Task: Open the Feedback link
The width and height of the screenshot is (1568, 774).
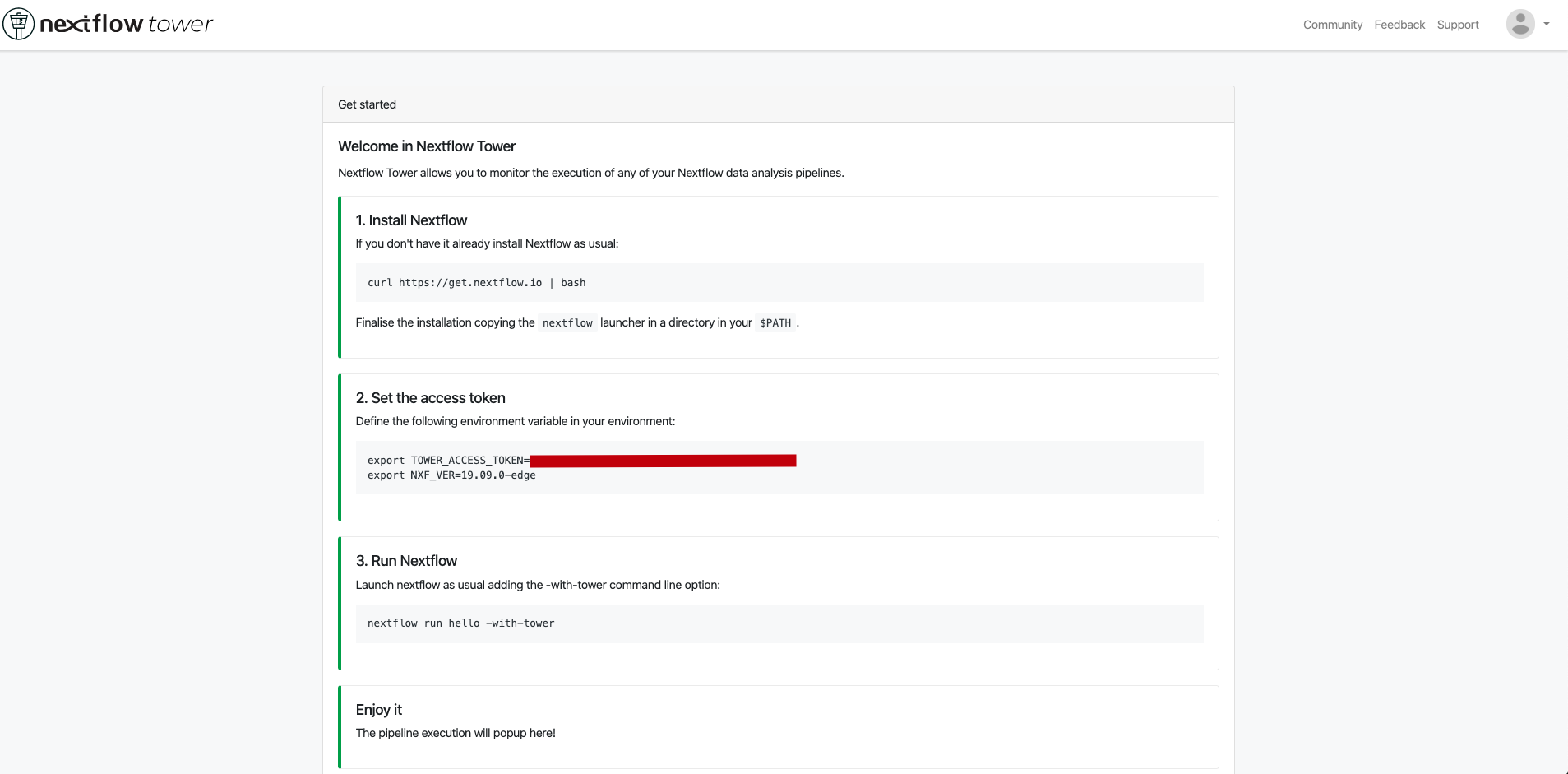Action: point(1399,25)
